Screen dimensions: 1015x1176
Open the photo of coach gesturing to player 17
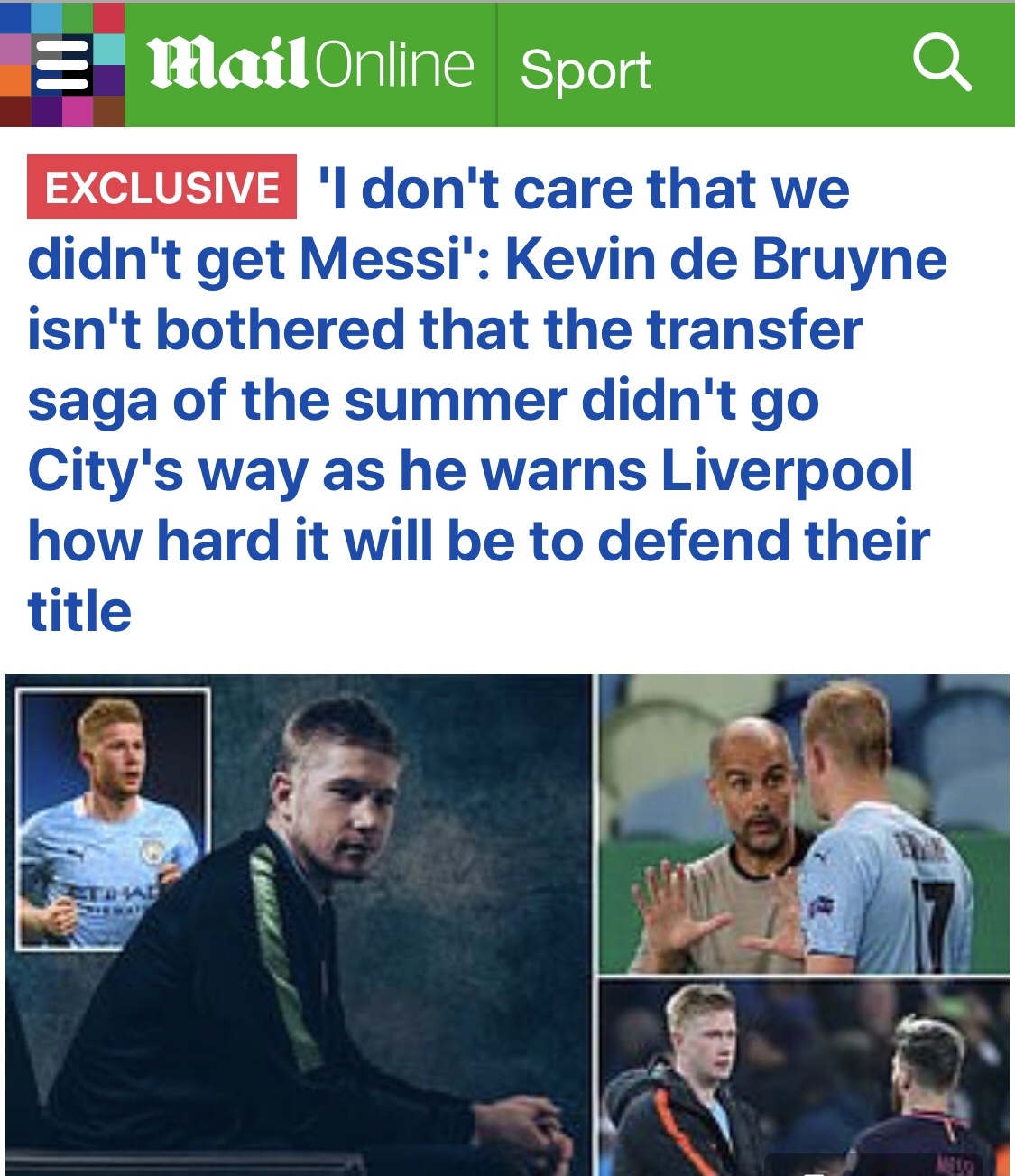coord(804,824)
